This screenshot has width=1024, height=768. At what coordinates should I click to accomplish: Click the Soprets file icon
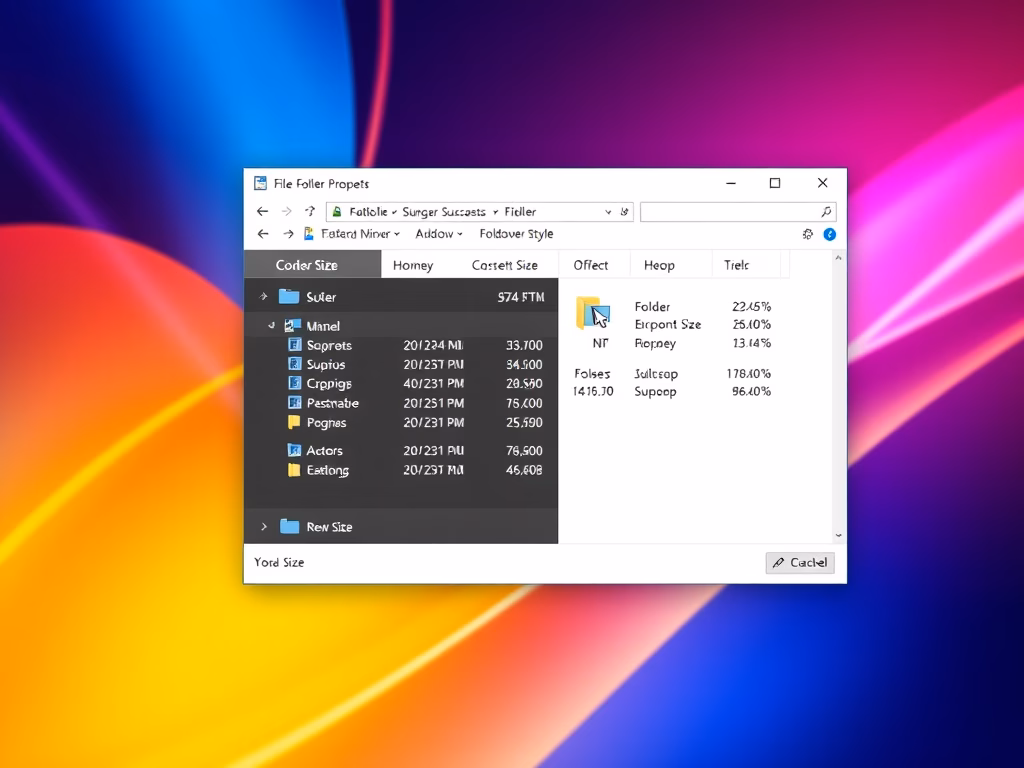[x=295, y=345]
